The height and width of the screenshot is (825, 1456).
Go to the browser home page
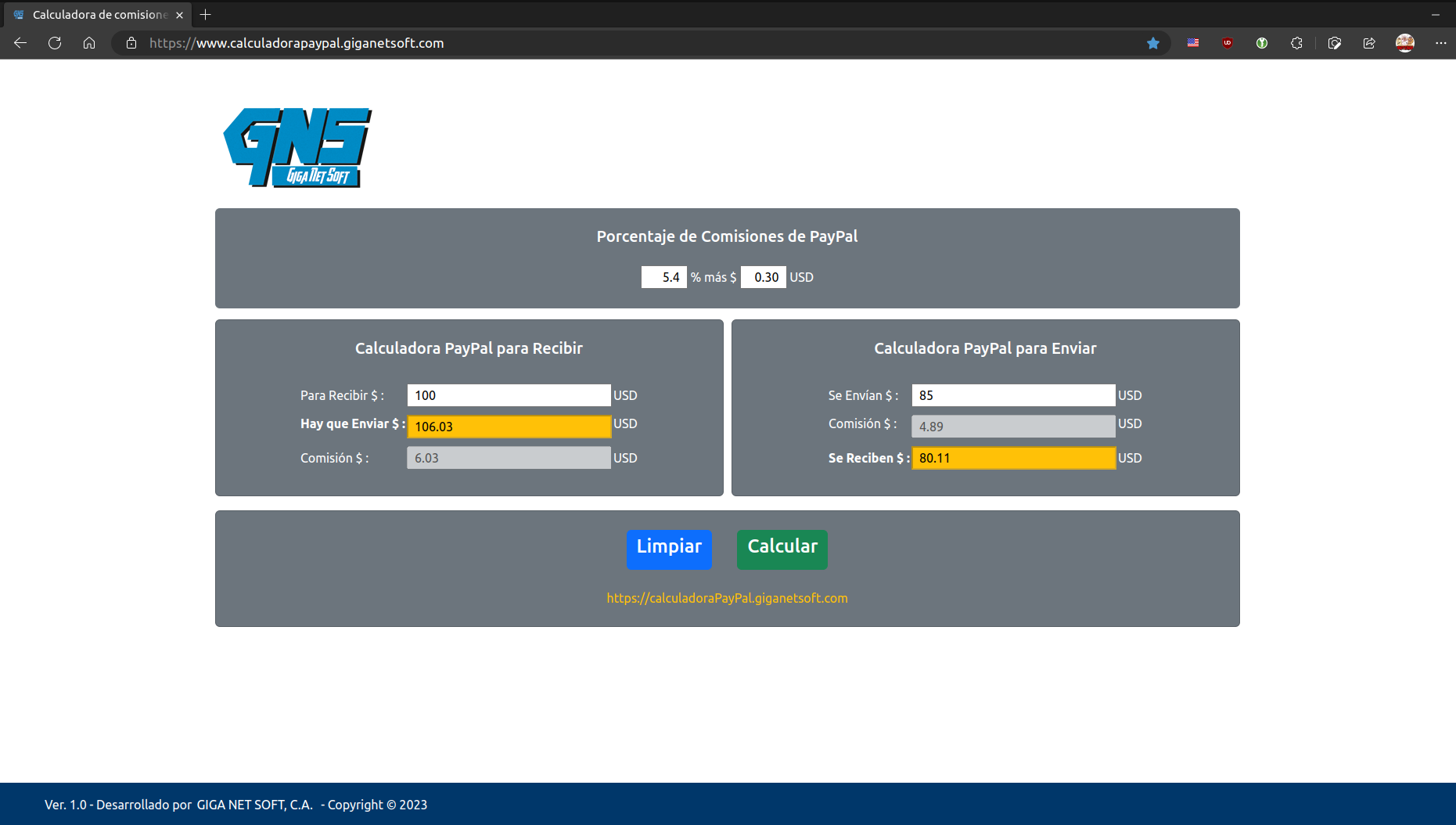(89, 43)
